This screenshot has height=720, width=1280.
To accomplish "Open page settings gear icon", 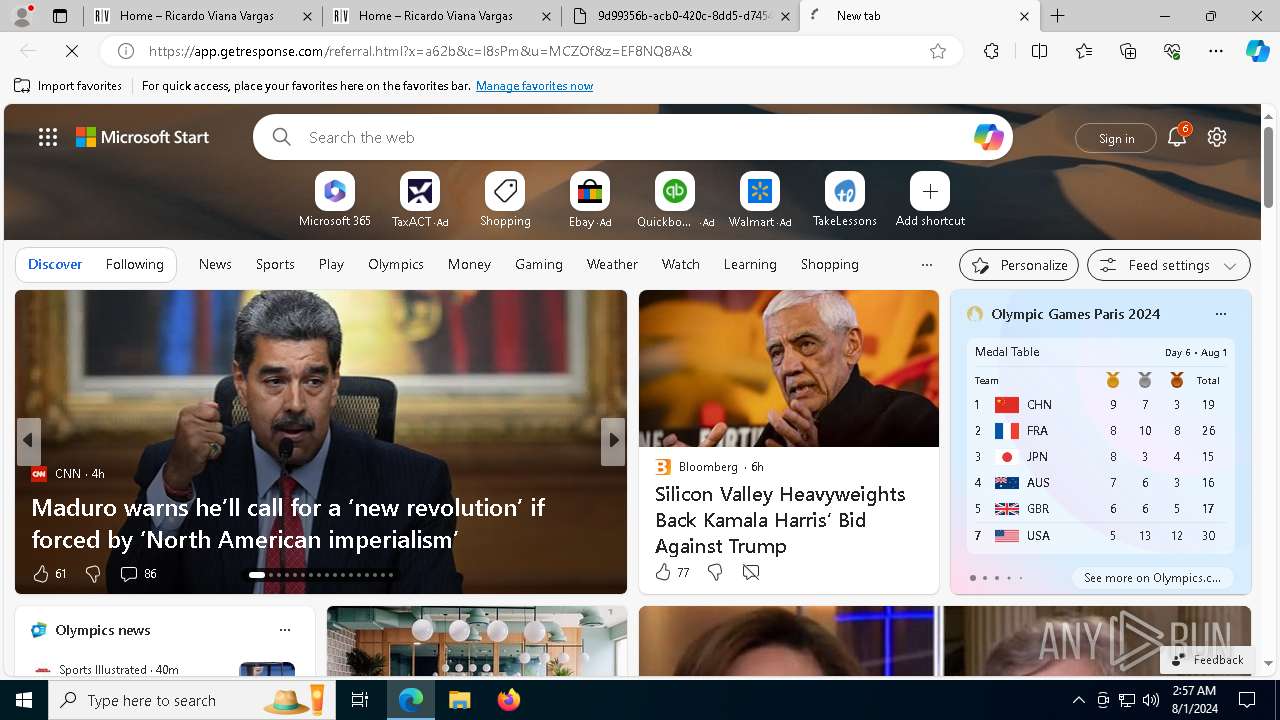I will pyautogui.click(x=1217, y=137).
